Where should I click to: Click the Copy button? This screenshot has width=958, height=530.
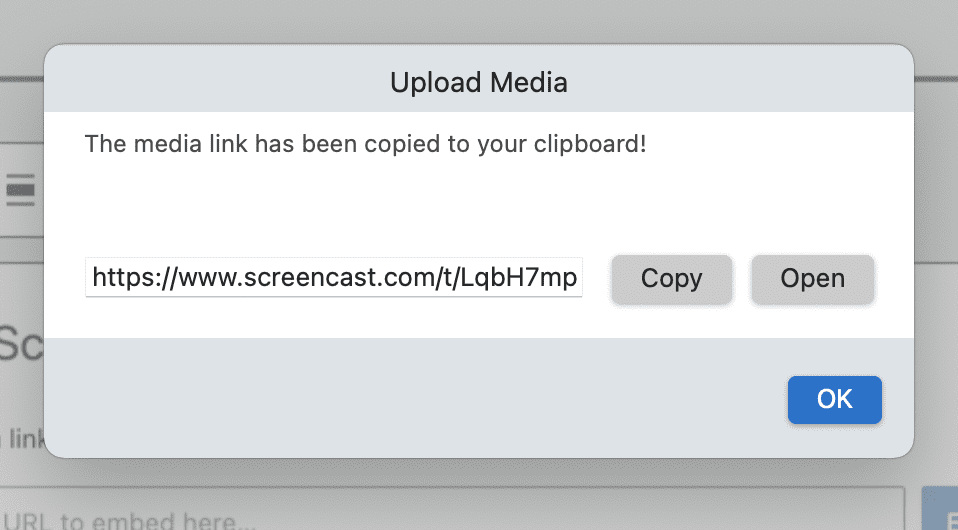671,278
